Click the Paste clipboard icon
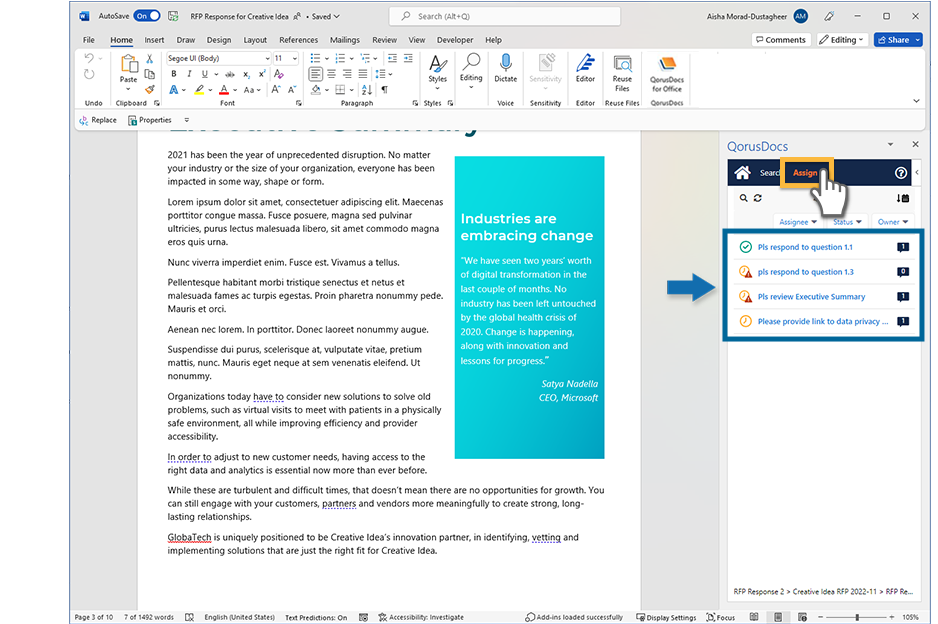938x624 pixels. 129,65
